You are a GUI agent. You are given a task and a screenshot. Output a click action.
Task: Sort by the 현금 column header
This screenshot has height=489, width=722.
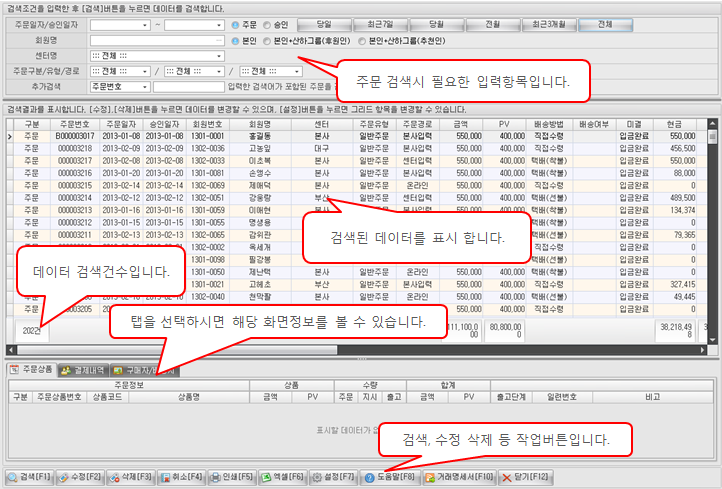click(675, 124)
